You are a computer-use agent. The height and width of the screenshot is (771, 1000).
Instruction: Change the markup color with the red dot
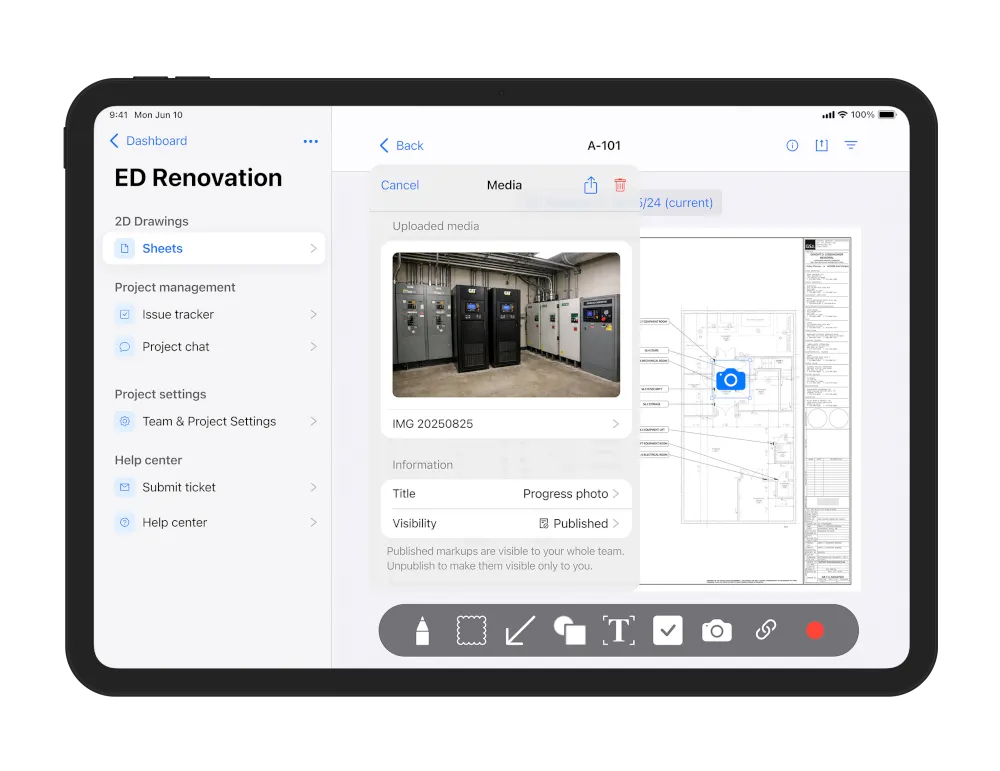coord(815,630)
